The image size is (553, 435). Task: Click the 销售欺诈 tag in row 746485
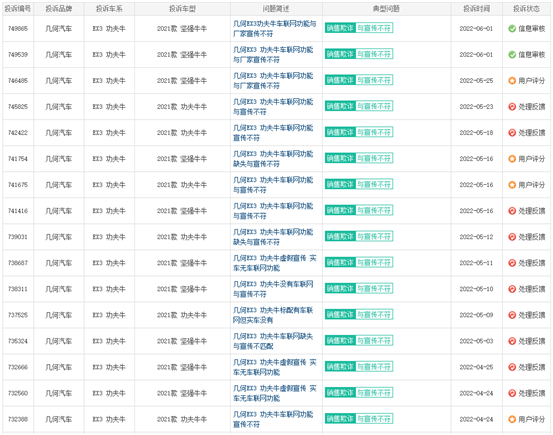(x=340, y=80)
